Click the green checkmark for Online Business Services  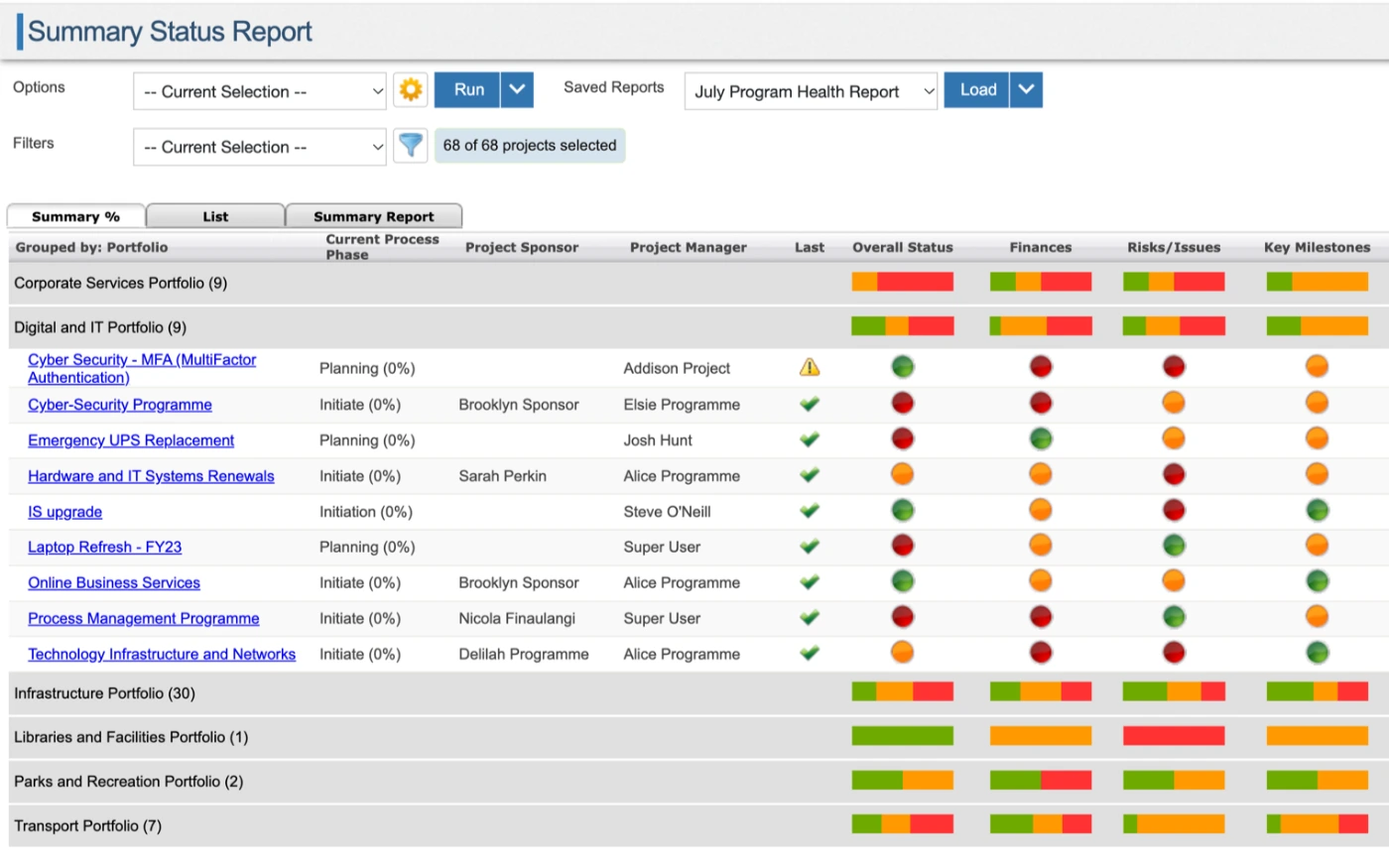pos(810,582)
